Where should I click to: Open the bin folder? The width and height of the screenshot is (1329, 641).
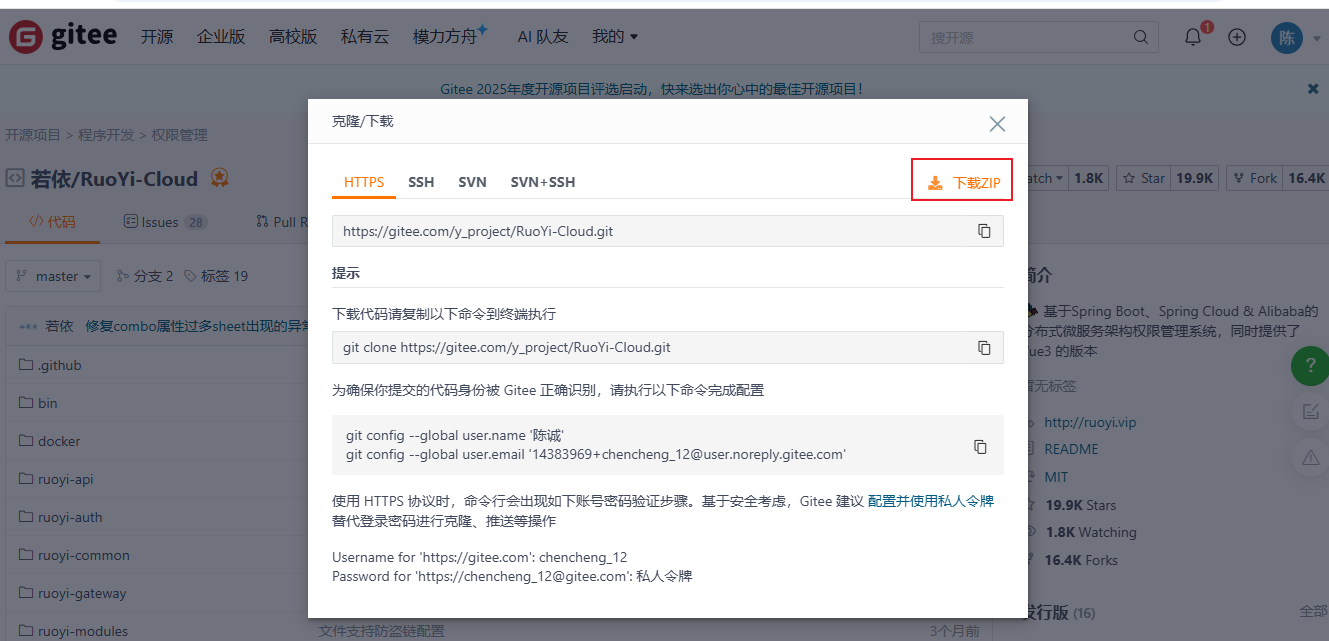click(x=47, y=403)
